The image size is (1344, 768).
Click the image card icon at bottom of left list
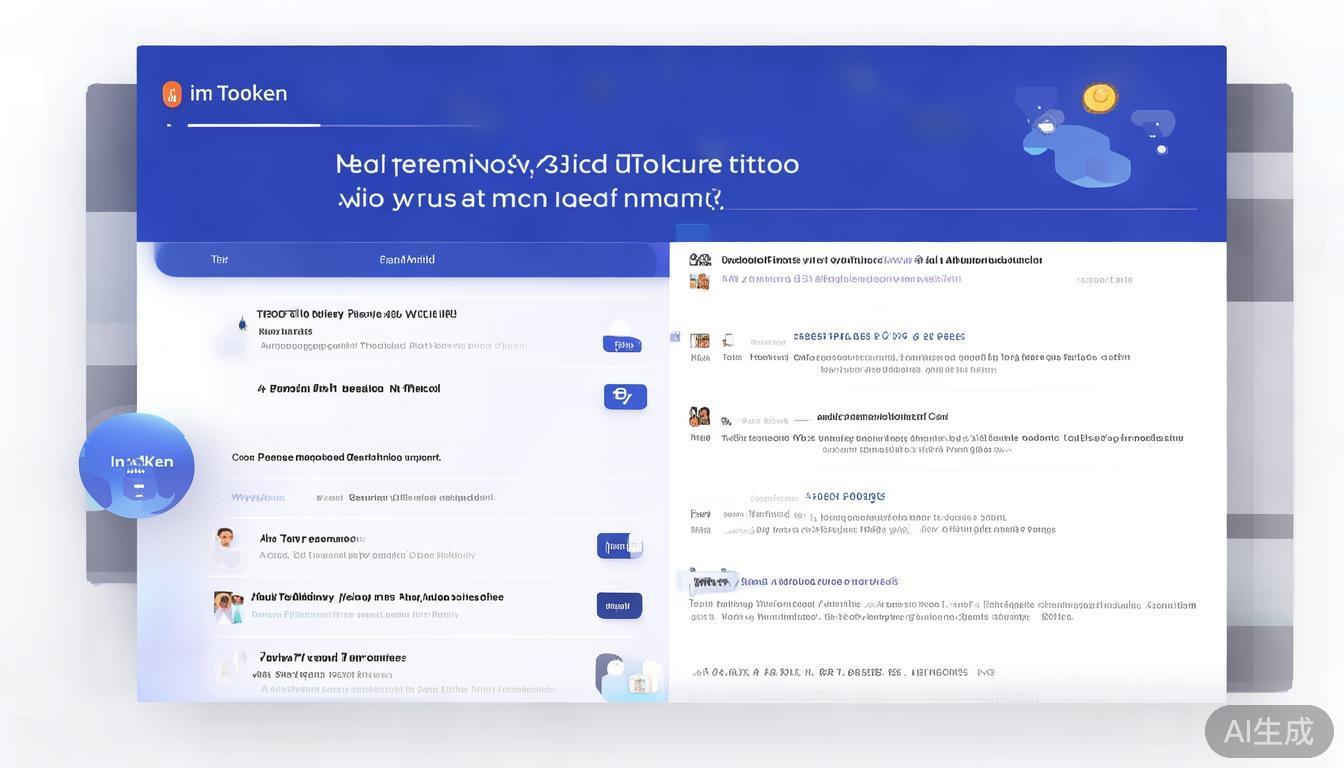pyautogui.click(x=630, y=676)
